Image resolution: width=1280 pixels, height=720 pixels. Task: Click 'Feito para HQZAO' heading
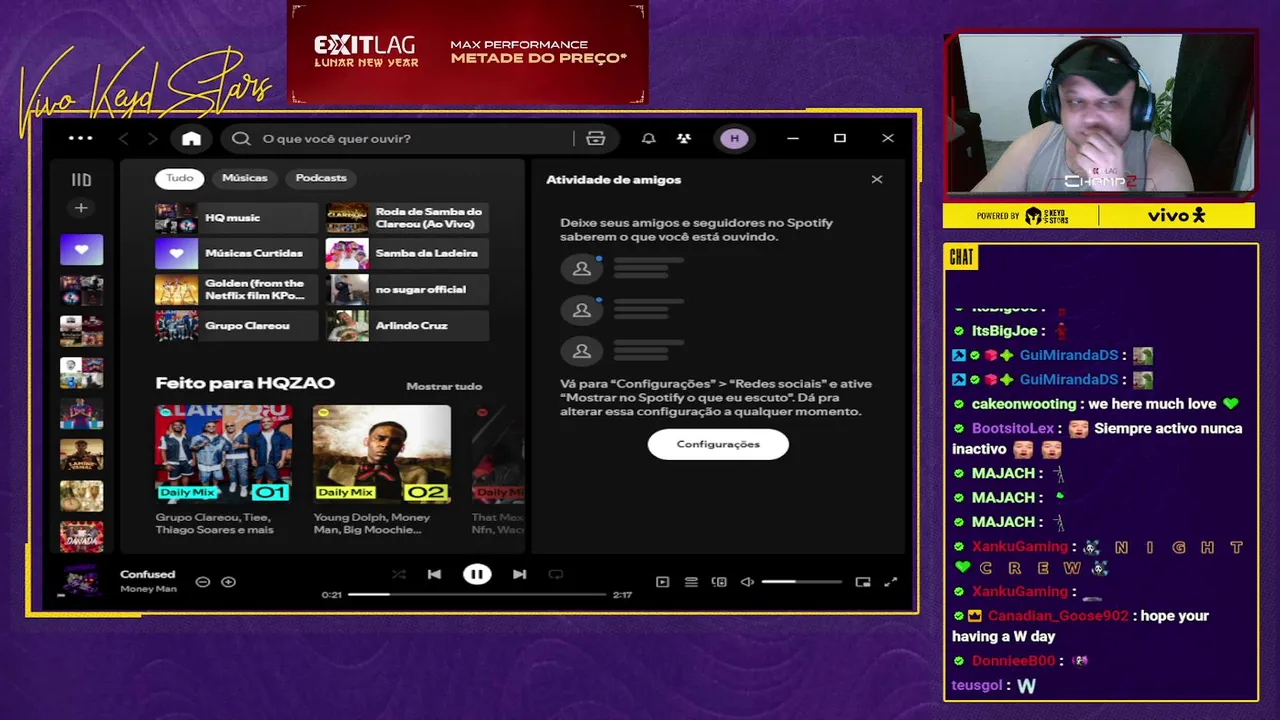pos(245,383)
